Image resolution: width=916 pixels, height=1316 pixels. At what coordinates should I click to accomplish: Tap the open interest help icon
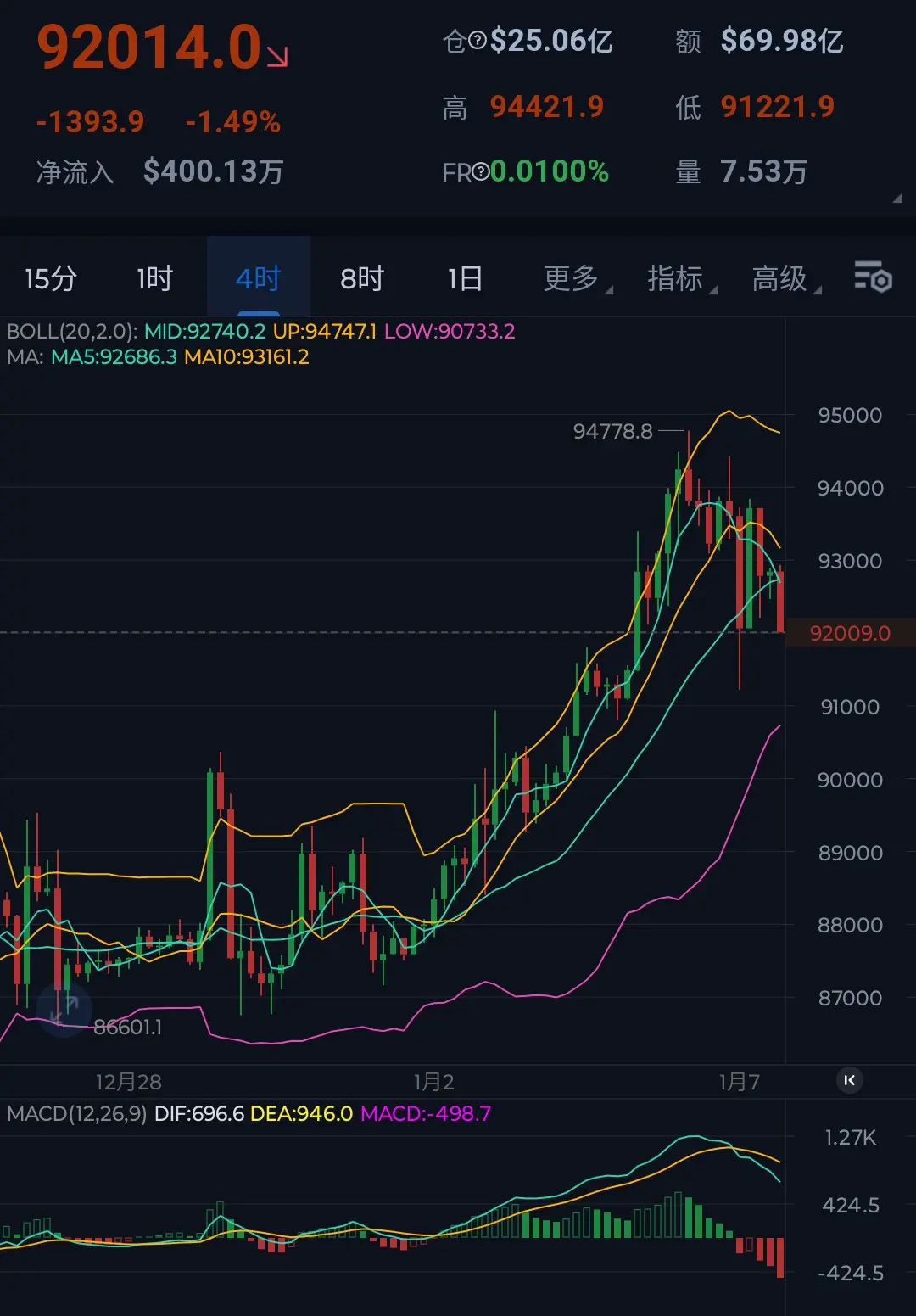pos(478,40)
